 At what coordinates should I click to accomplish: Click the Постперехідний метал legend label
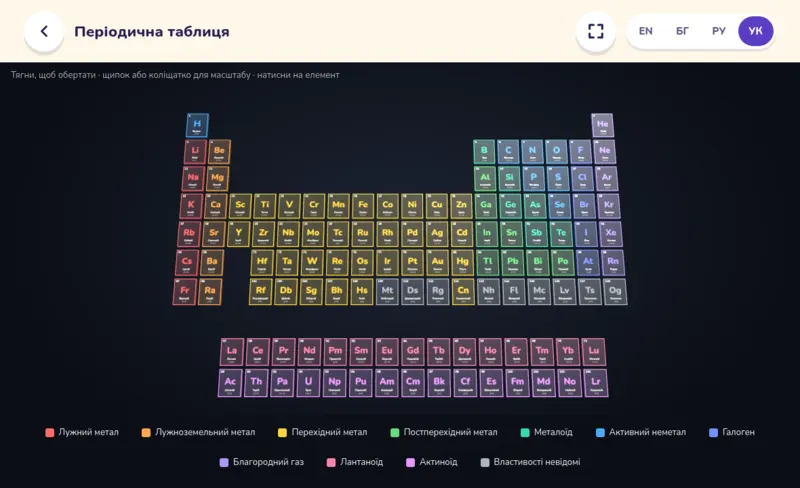(451, 432)
